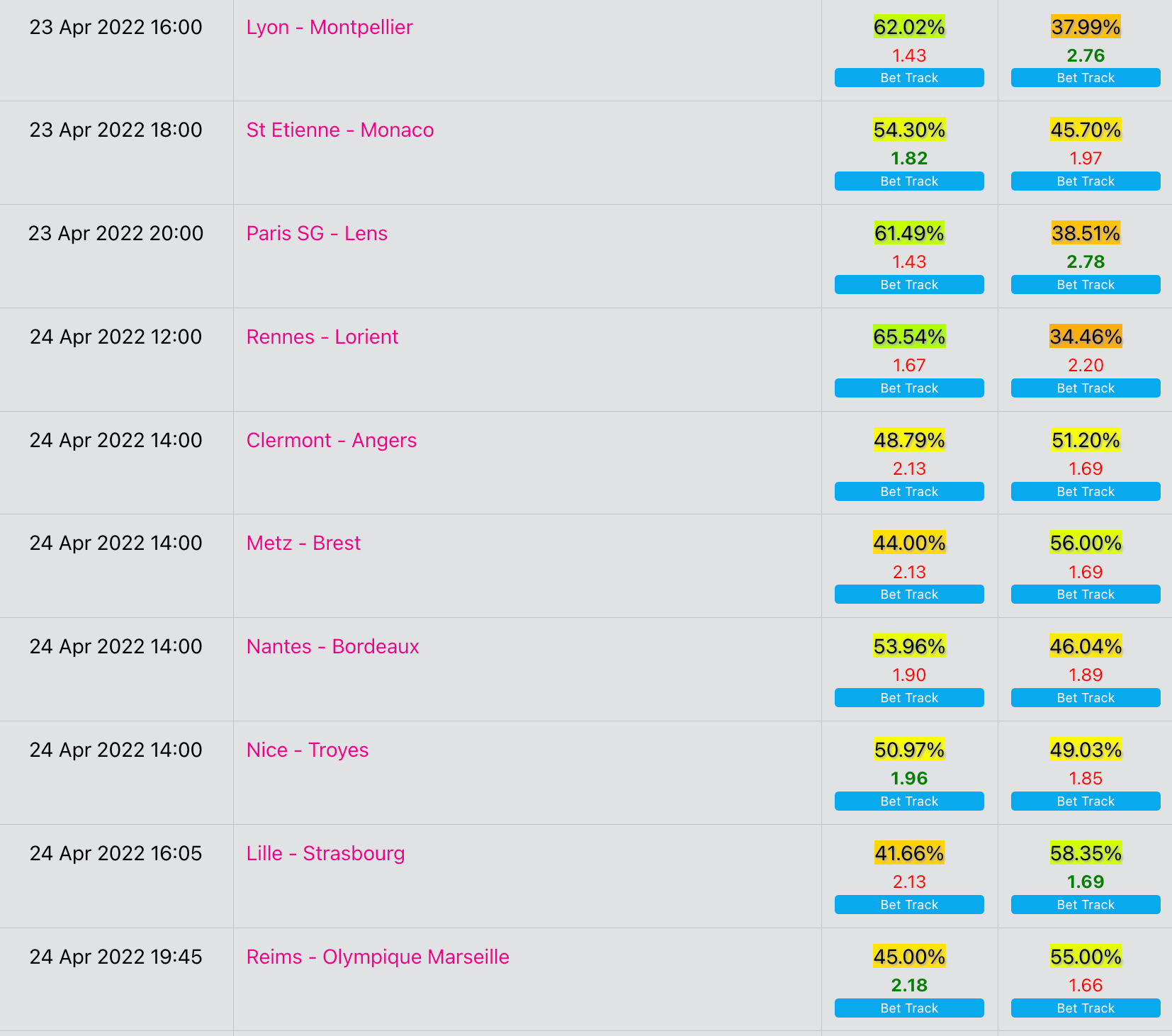The width and height of the screenshot is (1172, 1036).
Task: Open the St Etienne - Monaco match link
Action: 340,130
